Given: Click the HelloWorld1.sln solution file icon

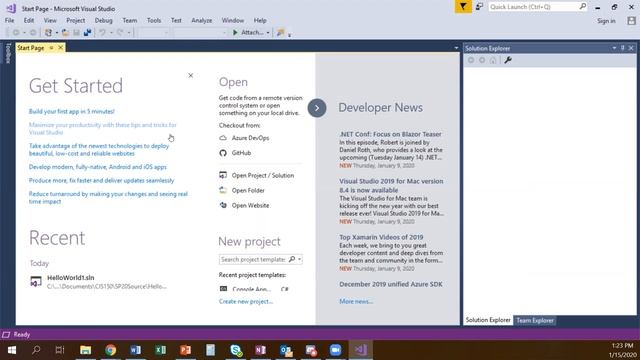Looking at the screenshot, I should point(36,281).
